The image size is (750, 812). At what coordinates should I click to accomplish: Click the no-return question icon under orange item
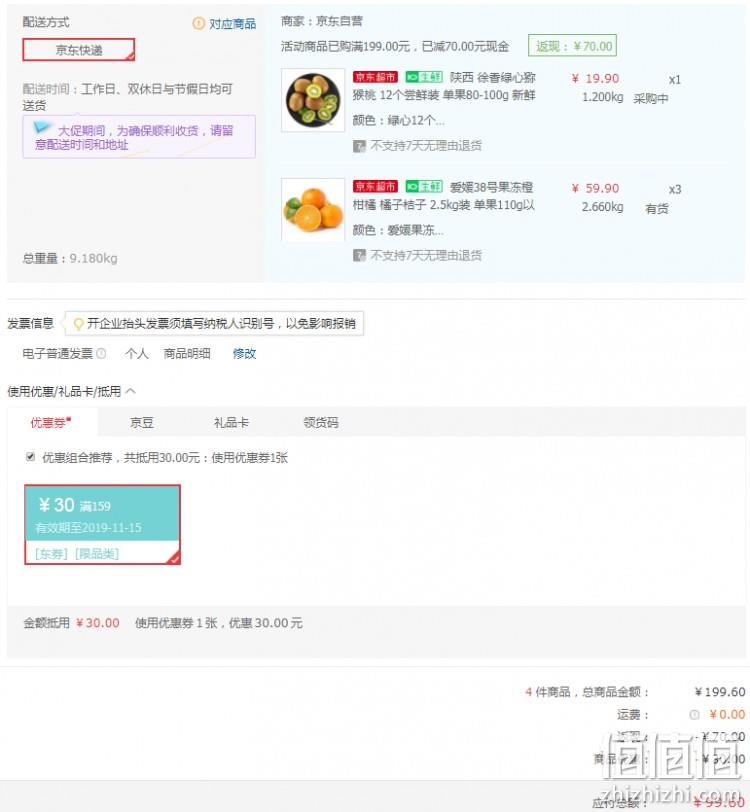click(359, 255)
